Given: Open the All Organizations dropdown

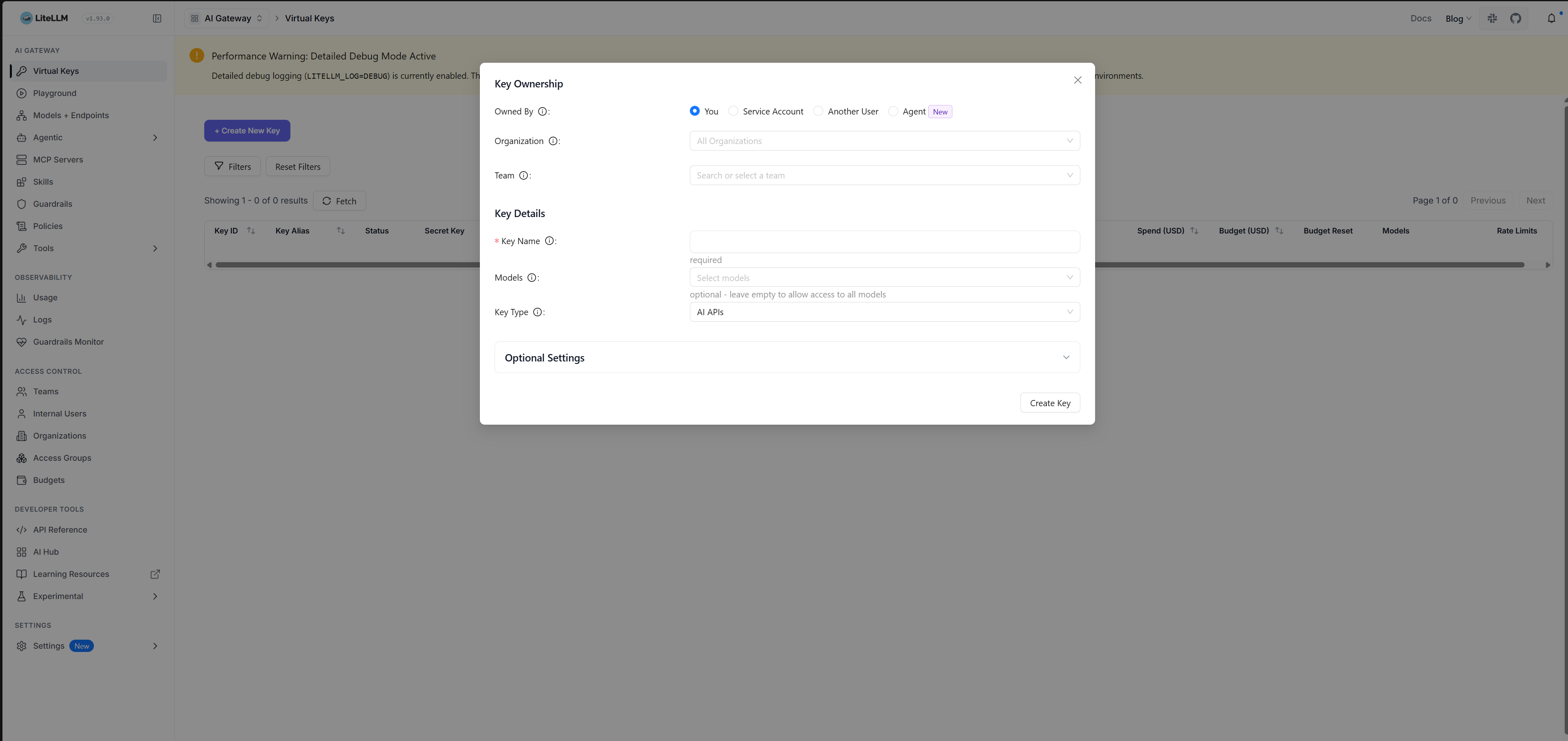Looking at the screenshot, I should [884, 141].
